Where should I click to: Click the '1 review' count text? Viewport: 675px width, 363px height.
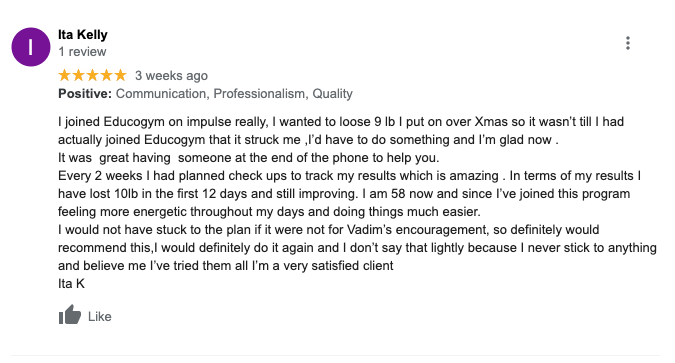(x=82, y=52)
